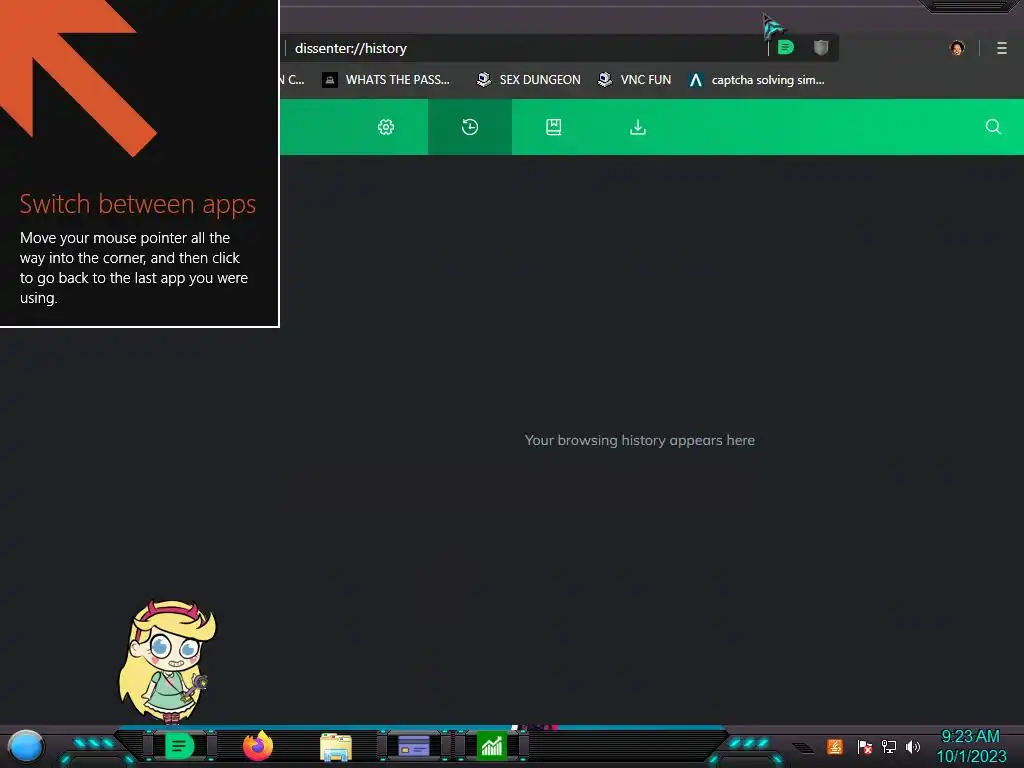Open the volume speaker tray icon
Screen dimensions: 1024x768
point(912,746)
